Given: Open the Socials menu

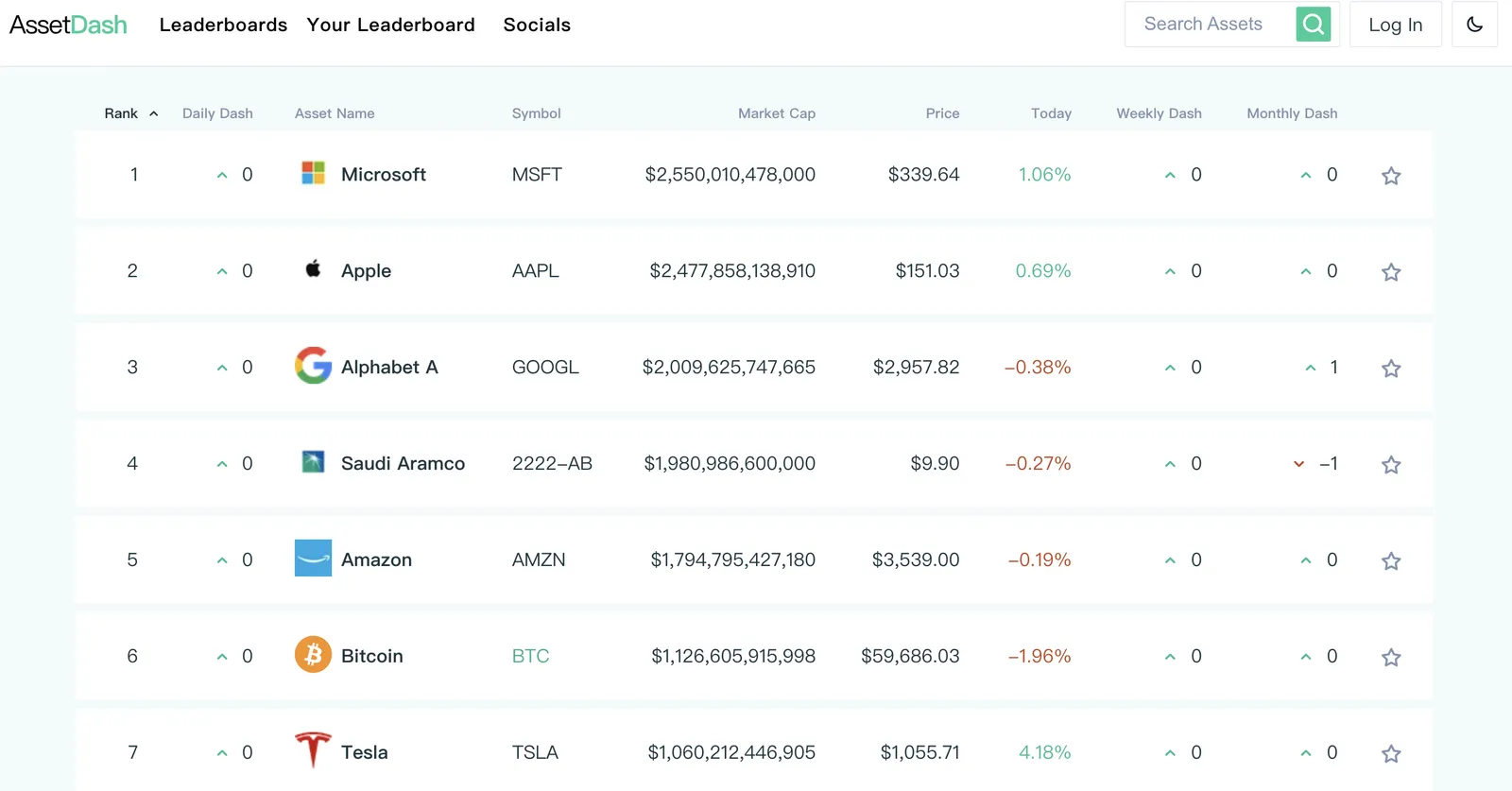Looking at the screenshot, I should click(537, 25).
